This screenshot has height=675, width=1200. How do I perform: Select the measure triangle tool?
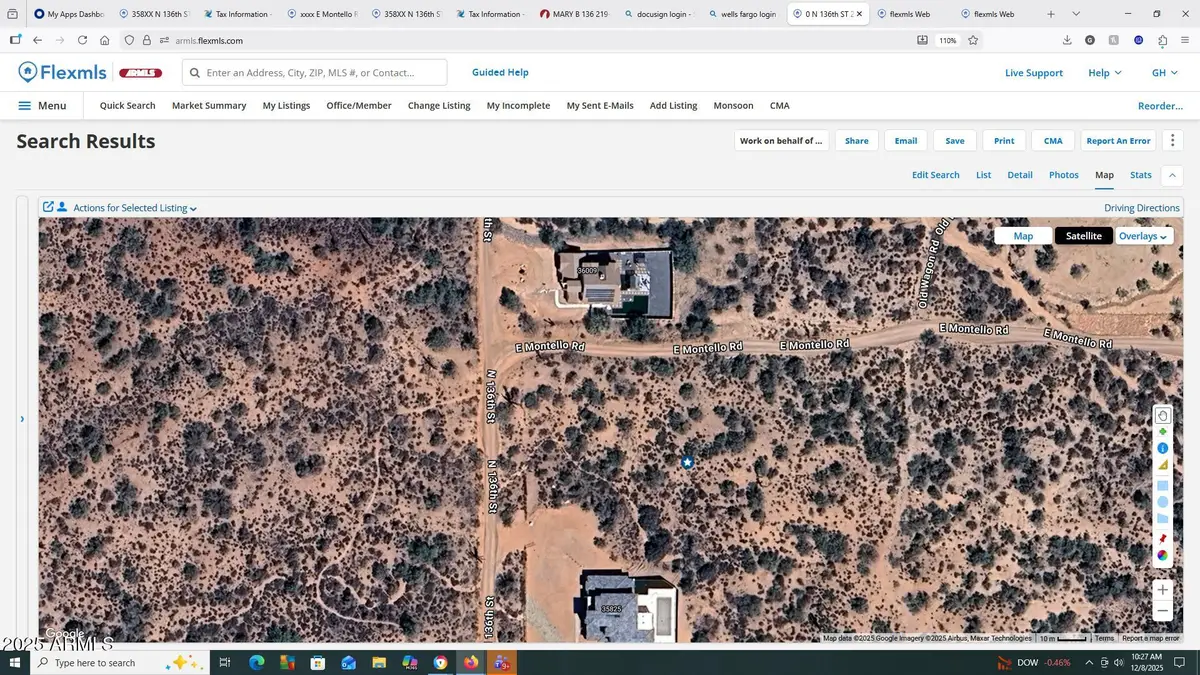1162,465
